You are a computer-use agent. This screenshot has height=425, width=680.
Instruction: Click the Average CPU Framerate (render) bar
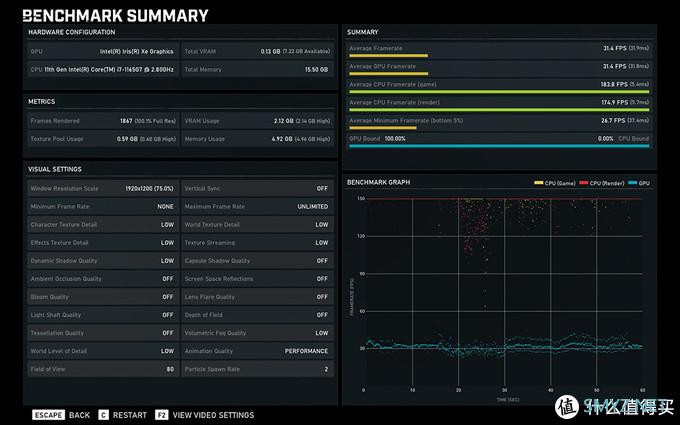pos(499,110)
